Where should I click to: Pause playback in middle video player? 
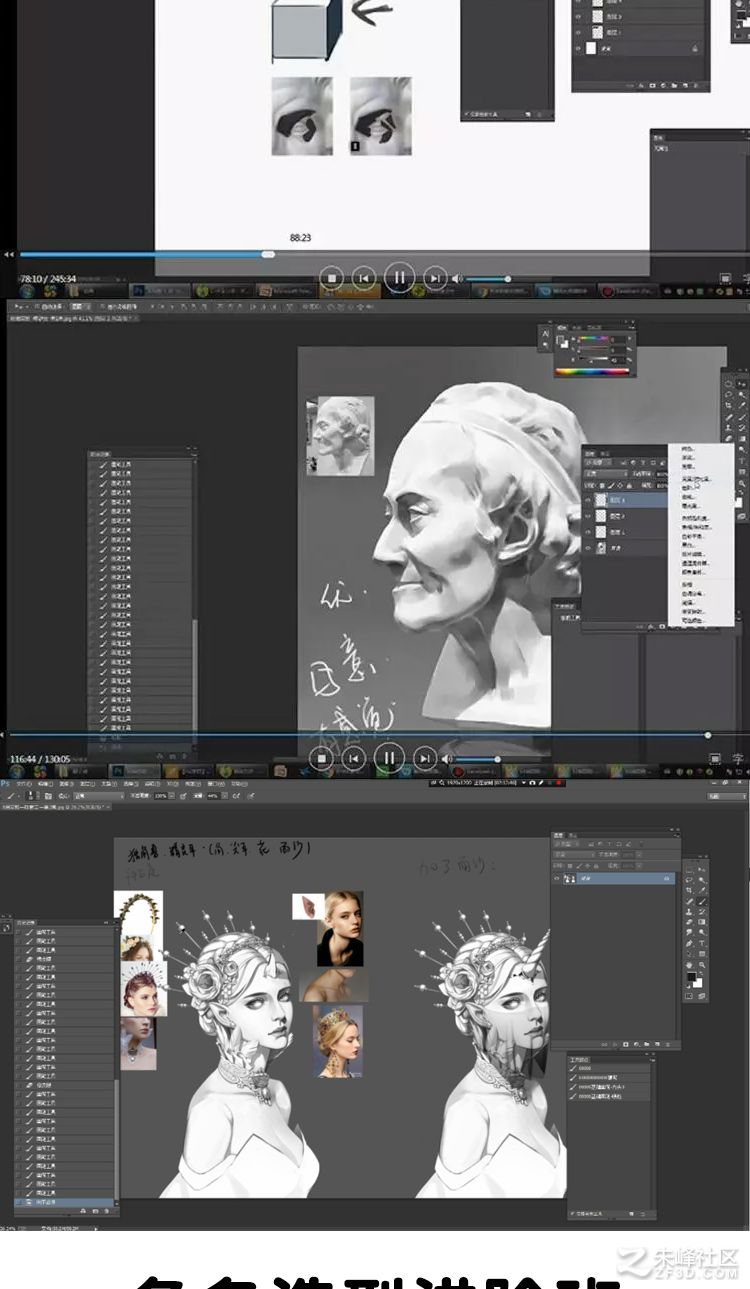point(389,758)
